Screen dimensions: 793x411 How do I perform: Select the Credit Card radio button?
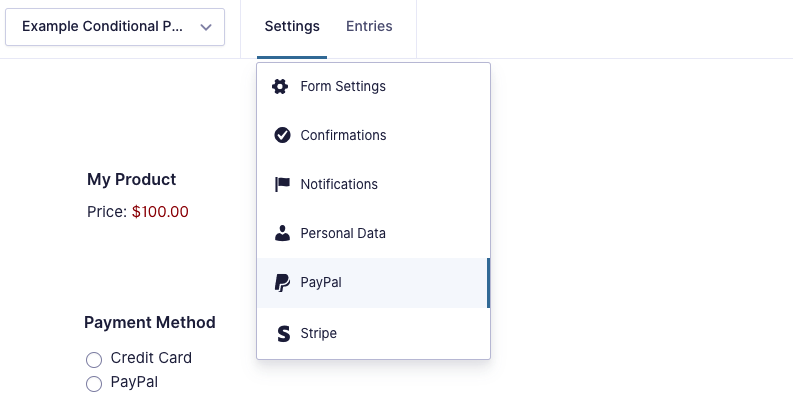click(94, 359)
